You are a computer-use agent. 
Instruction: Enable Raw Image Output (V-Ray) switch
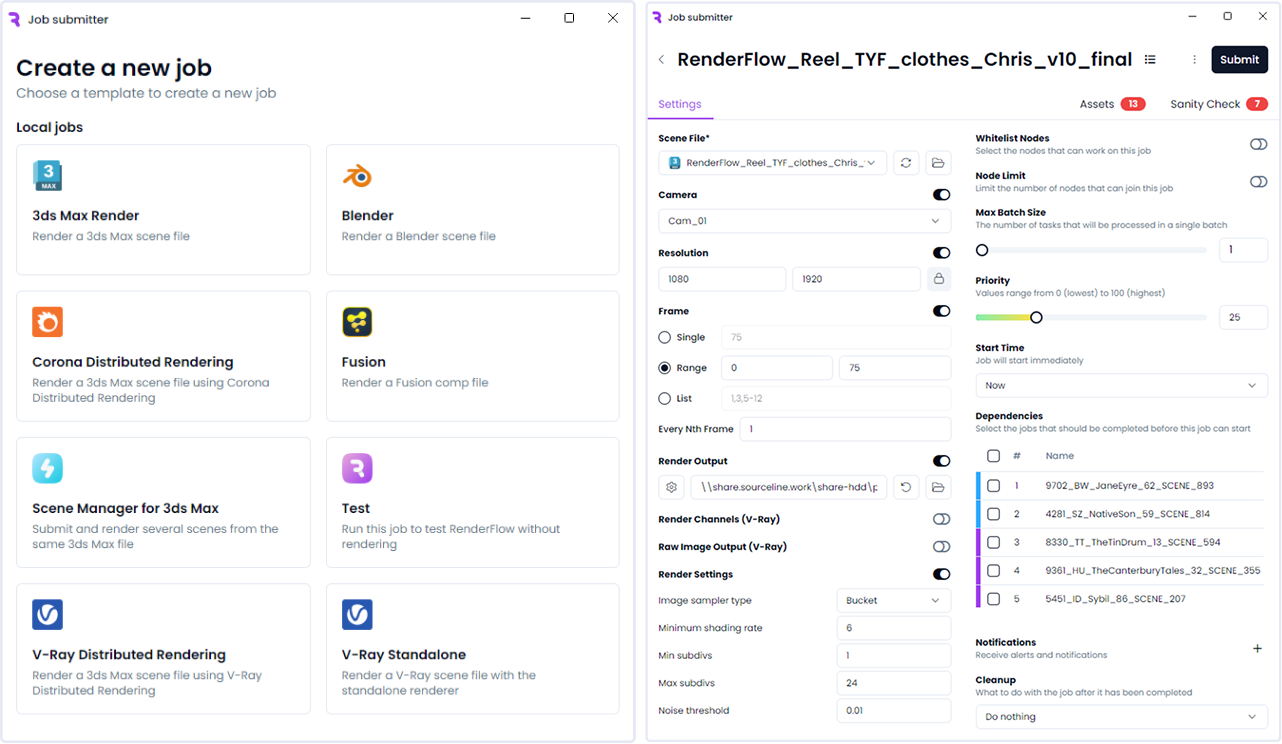[941, 547]
